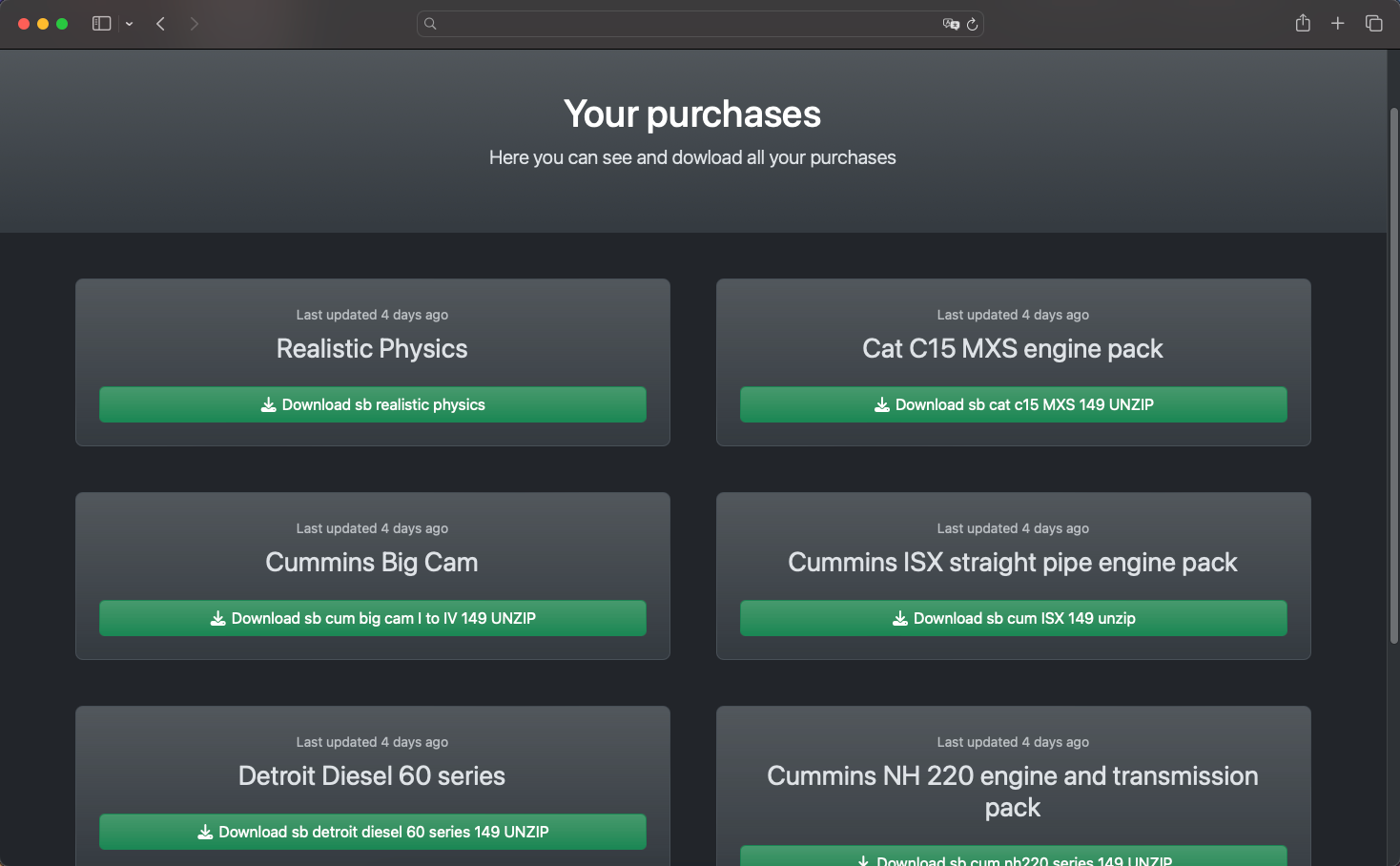1400x866 pixels.
Task: Open the Share icon menu
Action: pos(1303,23)
